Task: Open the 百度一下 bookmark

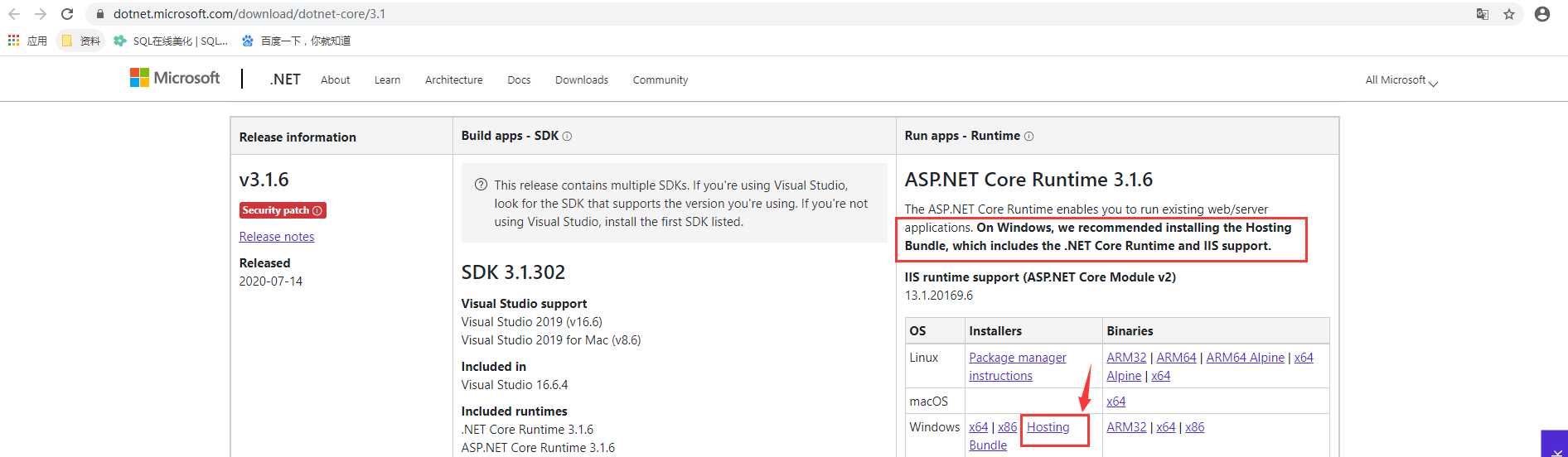Action: (x=296, y=41)
